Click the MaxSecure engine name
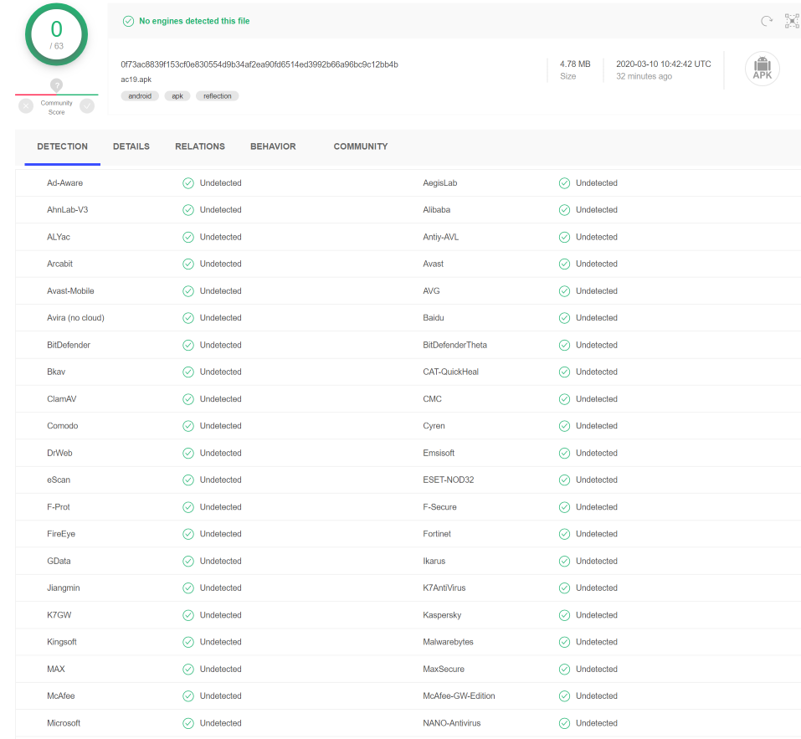 443,669
